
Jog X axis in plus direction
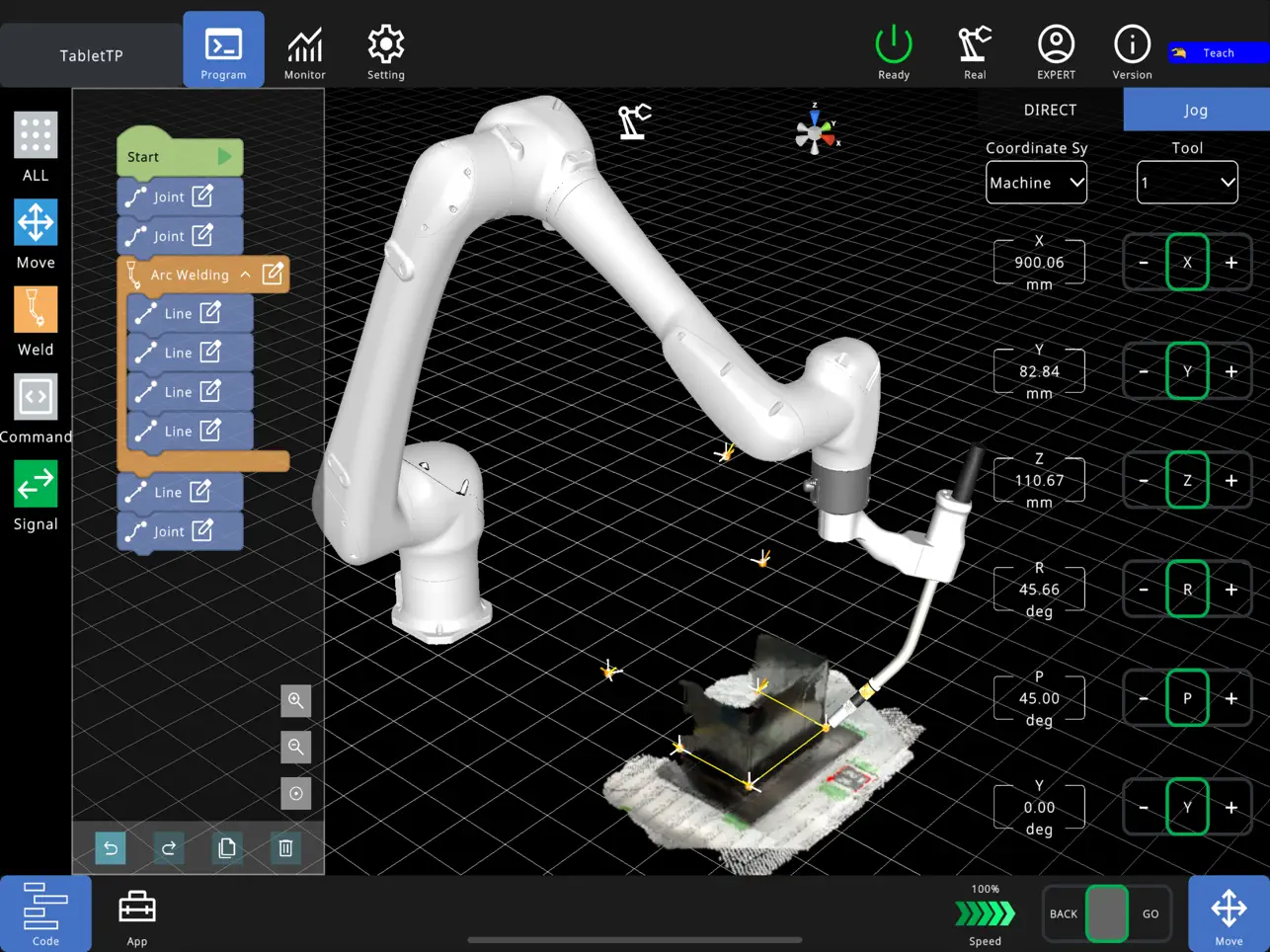[1231, 263]
